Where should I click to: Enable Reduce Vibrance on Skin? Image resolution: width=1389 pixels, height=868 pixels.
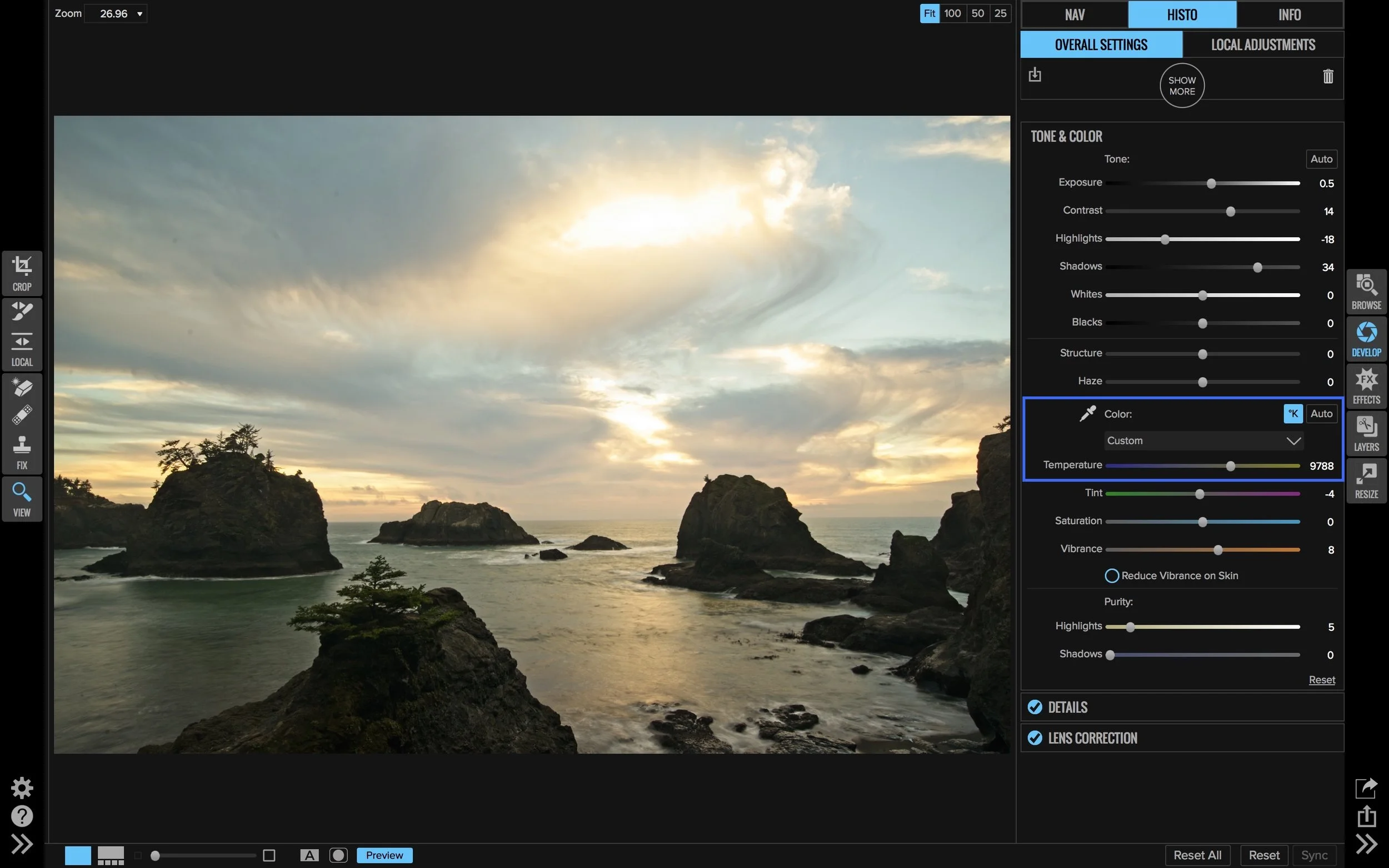click(1112, 575)
